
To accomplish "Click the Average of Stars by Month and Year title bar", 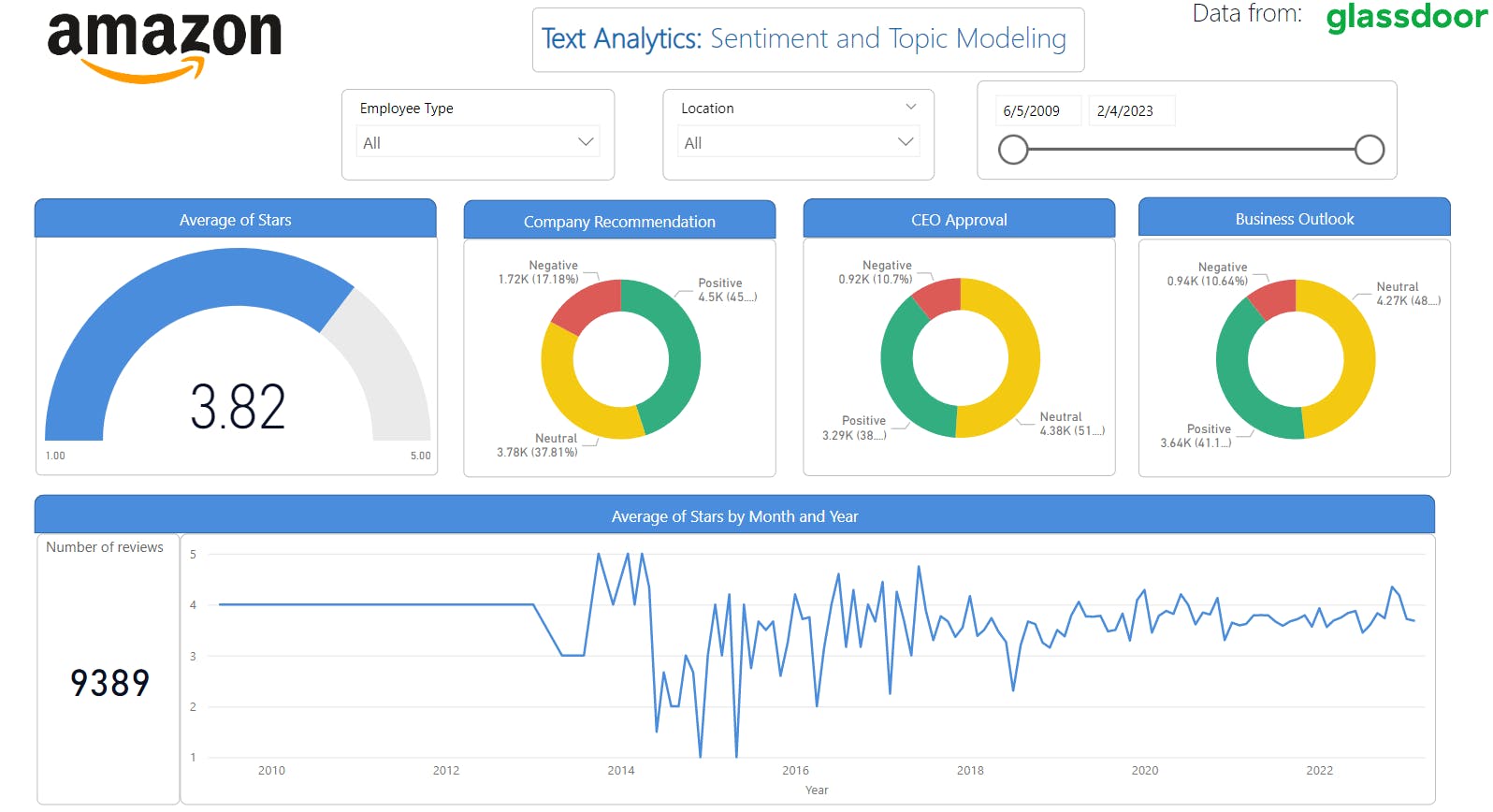I will (733, 515).
